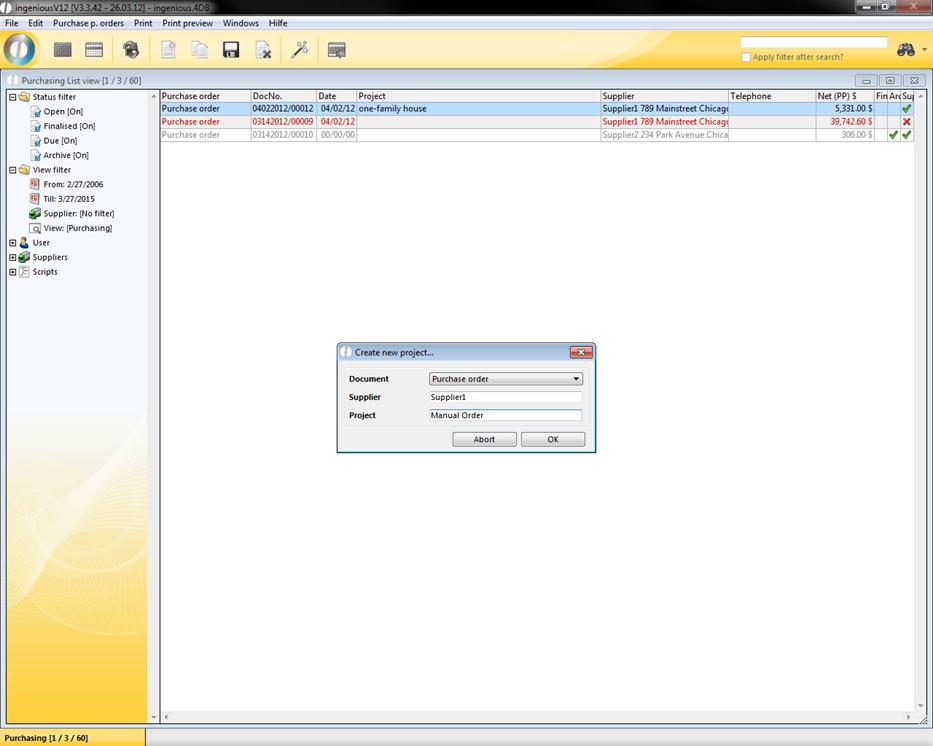Image resolution: width=933 pixels, height=746 pixels.
Task: Click OK in Create new project dialog
Action: 552,439
